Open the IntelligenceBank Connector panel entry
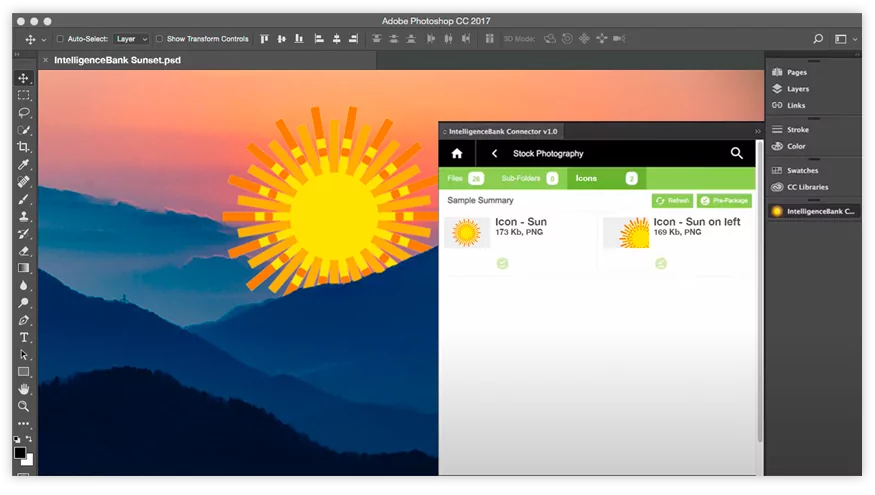875x495 pixels. (x=814, y=212)
